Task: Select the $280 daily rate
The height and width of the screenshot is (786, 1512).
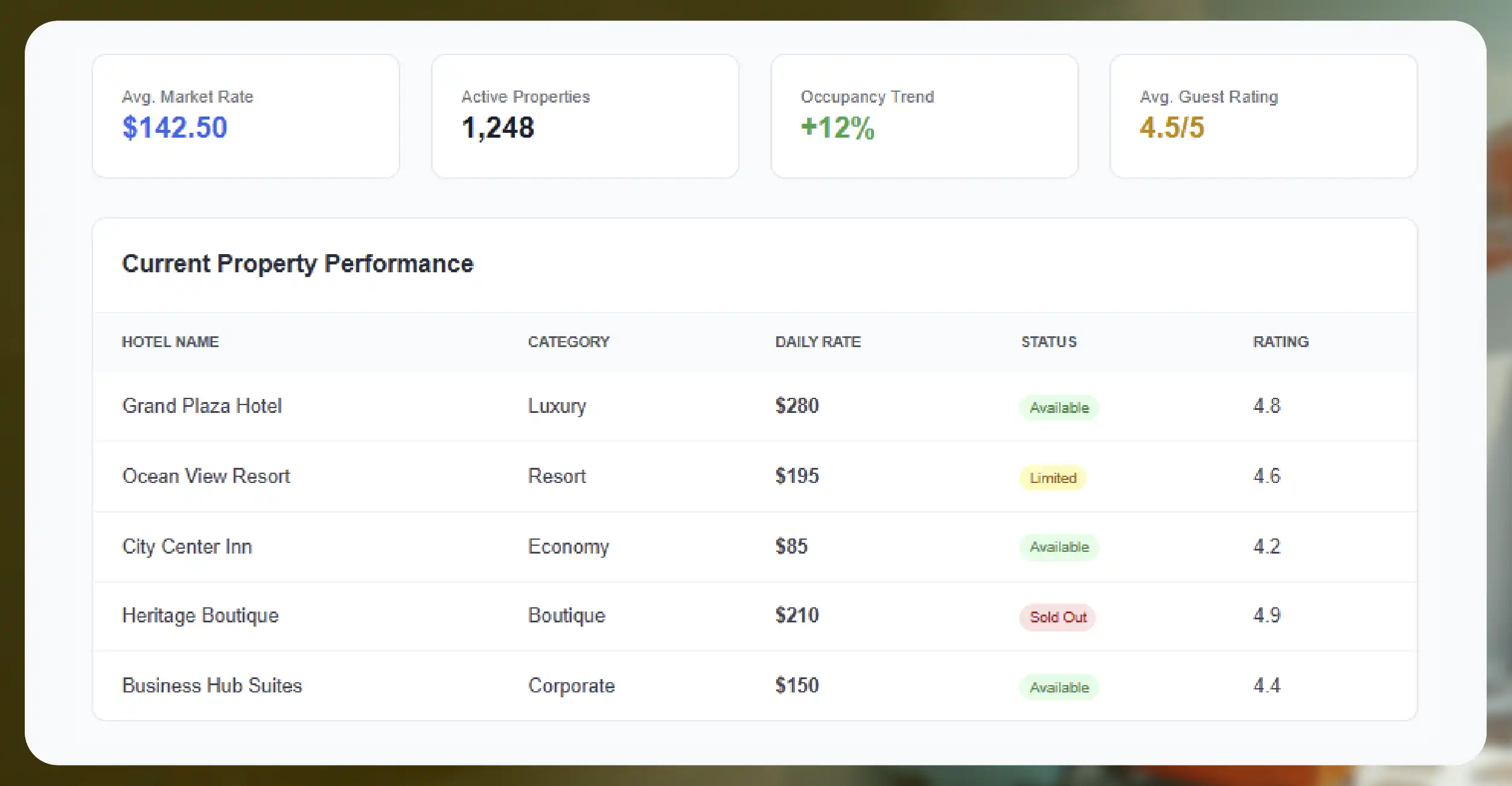Action: pos(797,406)
